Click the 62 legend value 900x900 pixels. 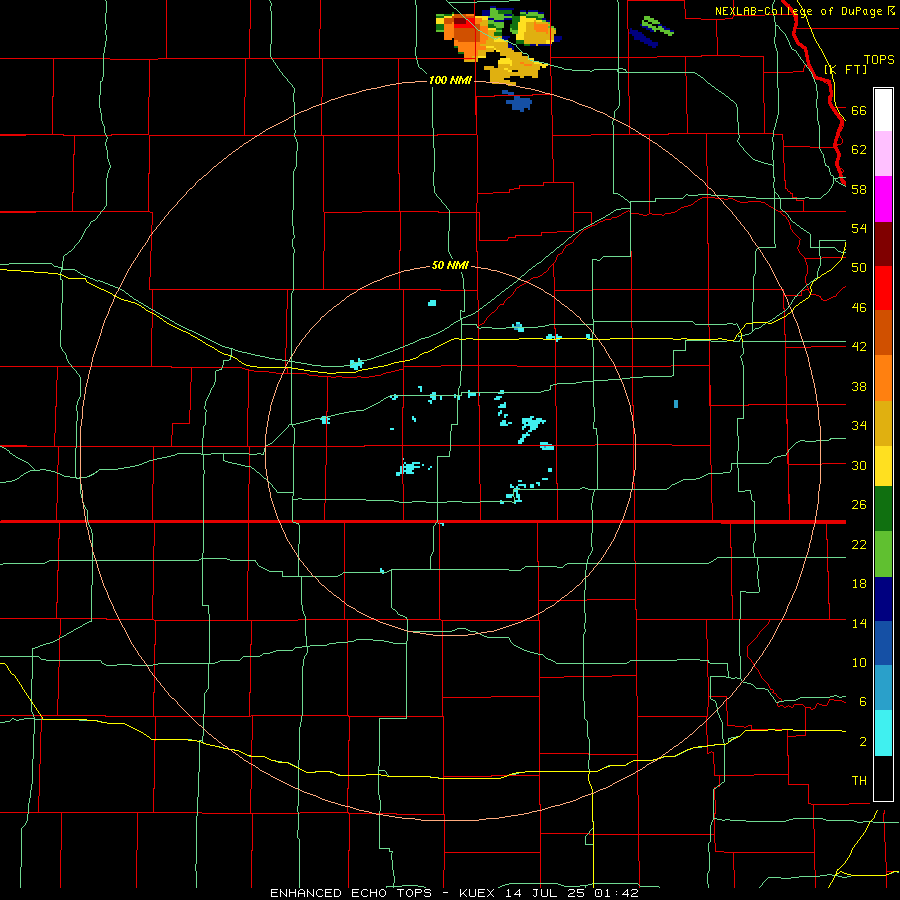click(x=859, y=150)
